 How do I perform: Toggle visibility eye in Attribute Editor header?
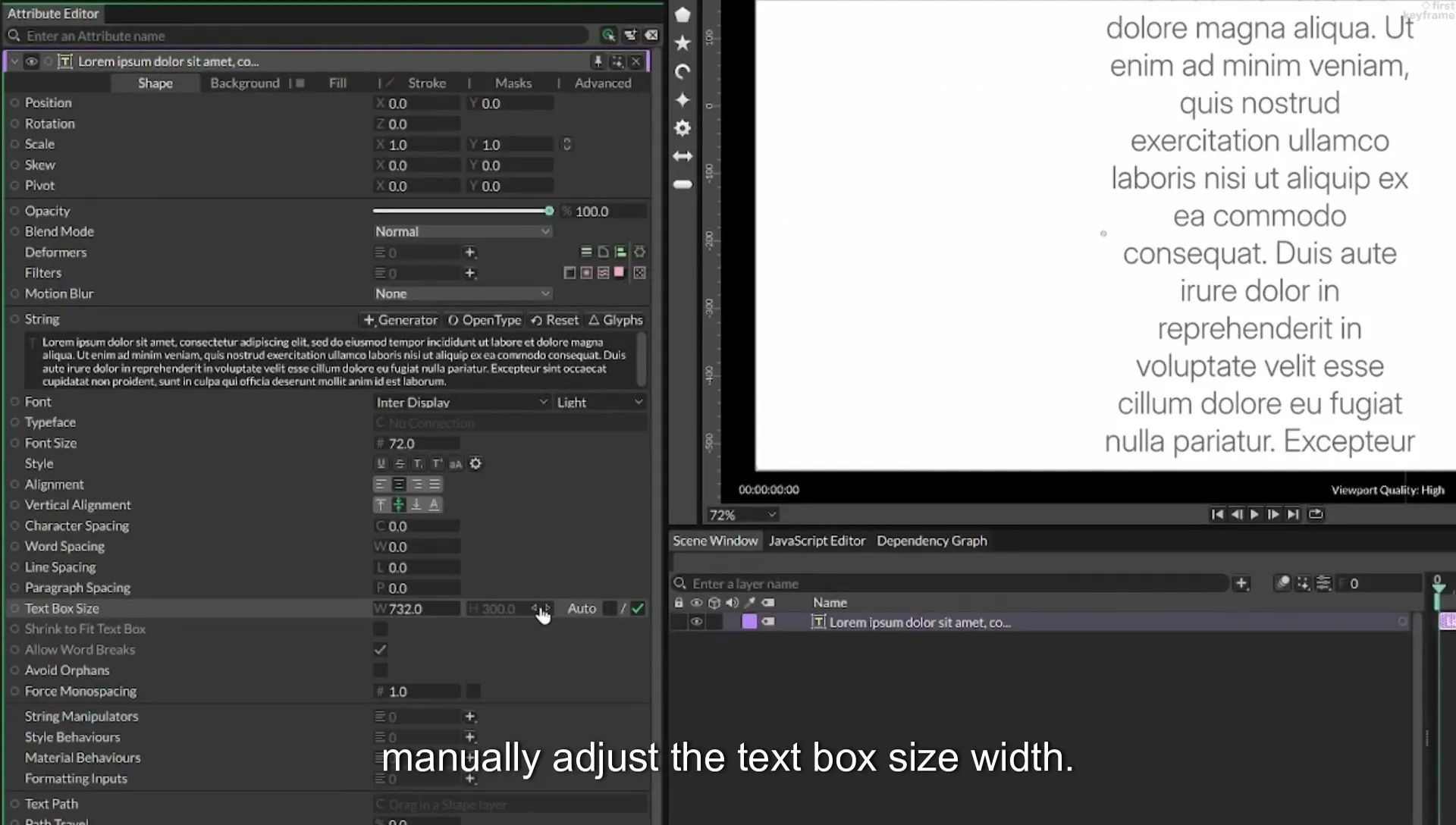tap(31, 61)
